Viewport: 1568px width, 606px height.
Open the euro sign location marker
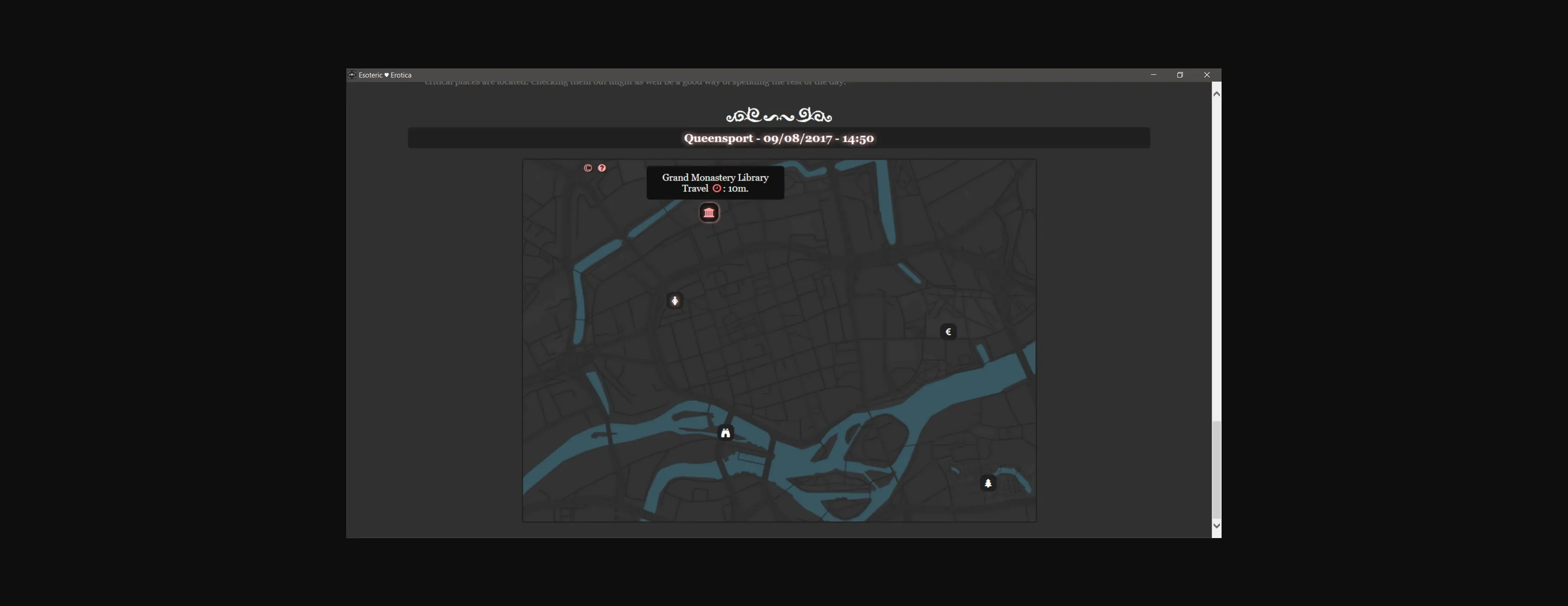pyautogui.click(x=949, y=332)
